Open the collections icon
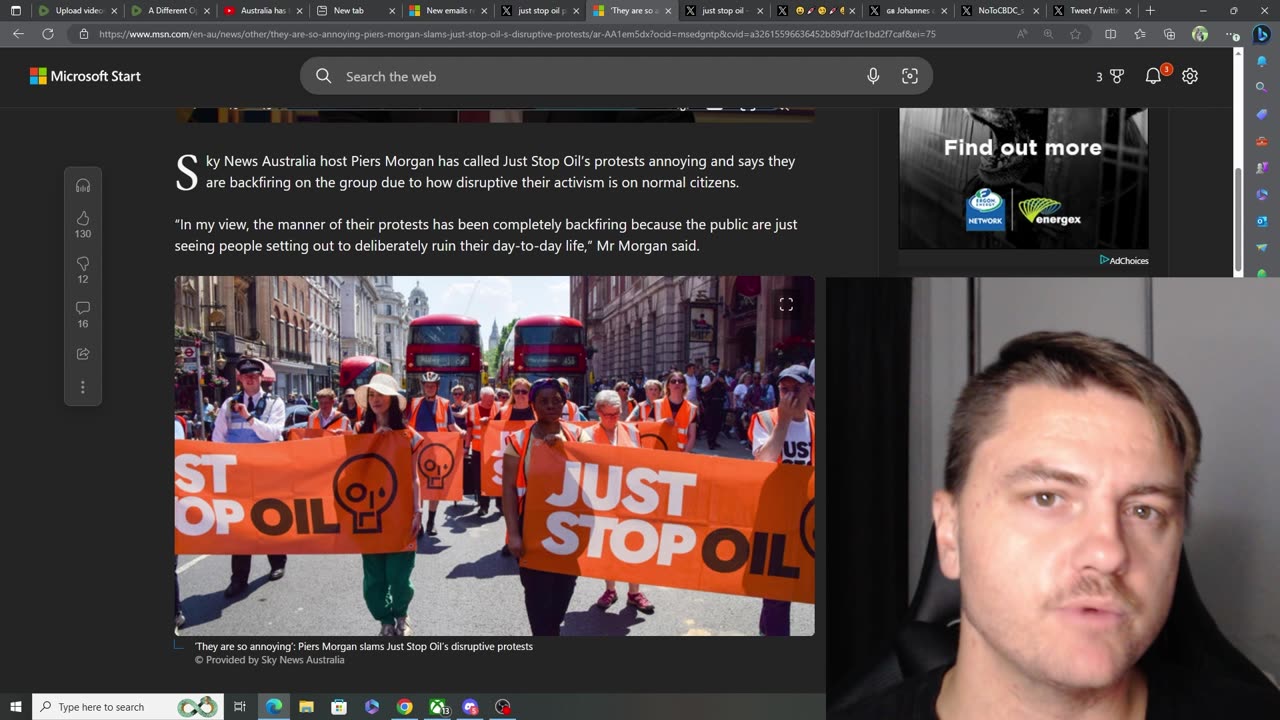1280x720 pixels. pos(1170,33)
